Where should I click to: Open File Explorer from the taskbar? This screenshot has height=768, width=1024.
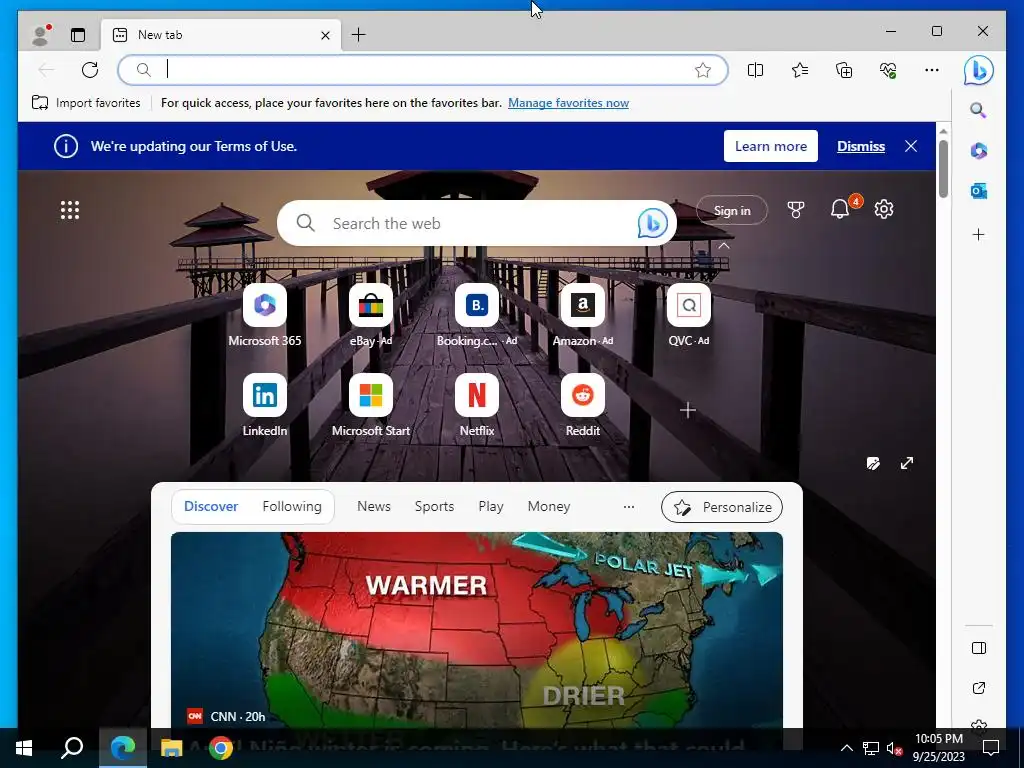pos(172,748)
